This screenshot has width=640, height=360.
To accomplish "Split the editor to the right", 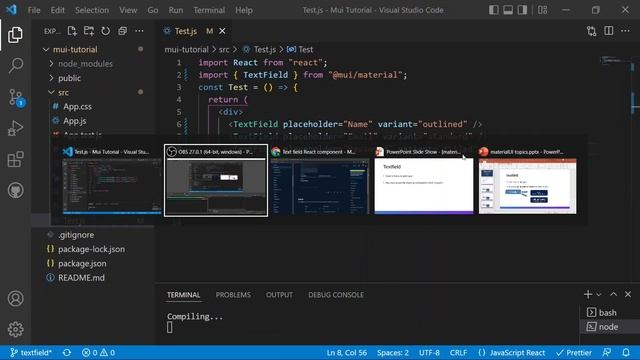I will 609,31.
